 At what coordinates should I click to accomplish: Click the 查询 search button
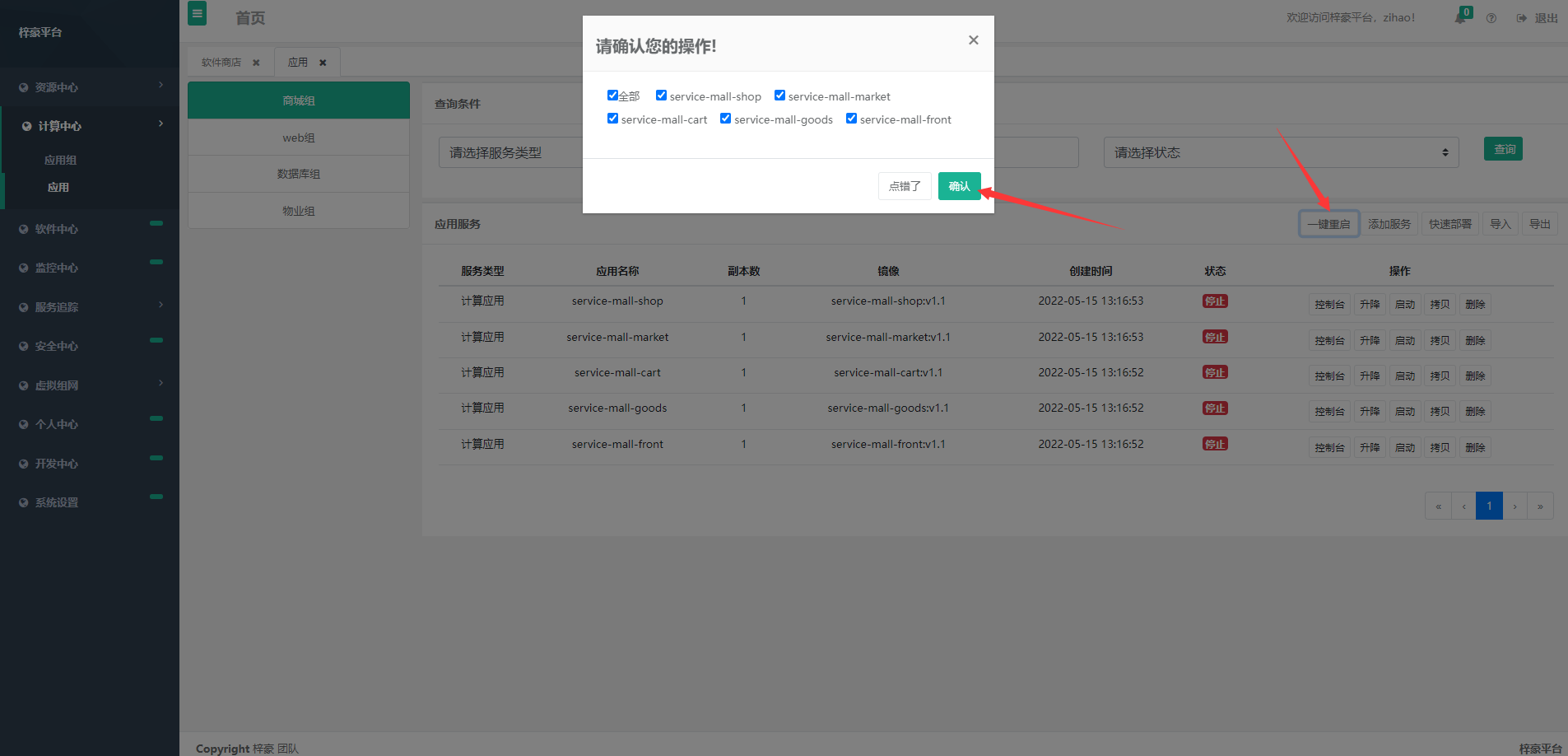(x=1504, y=149)
